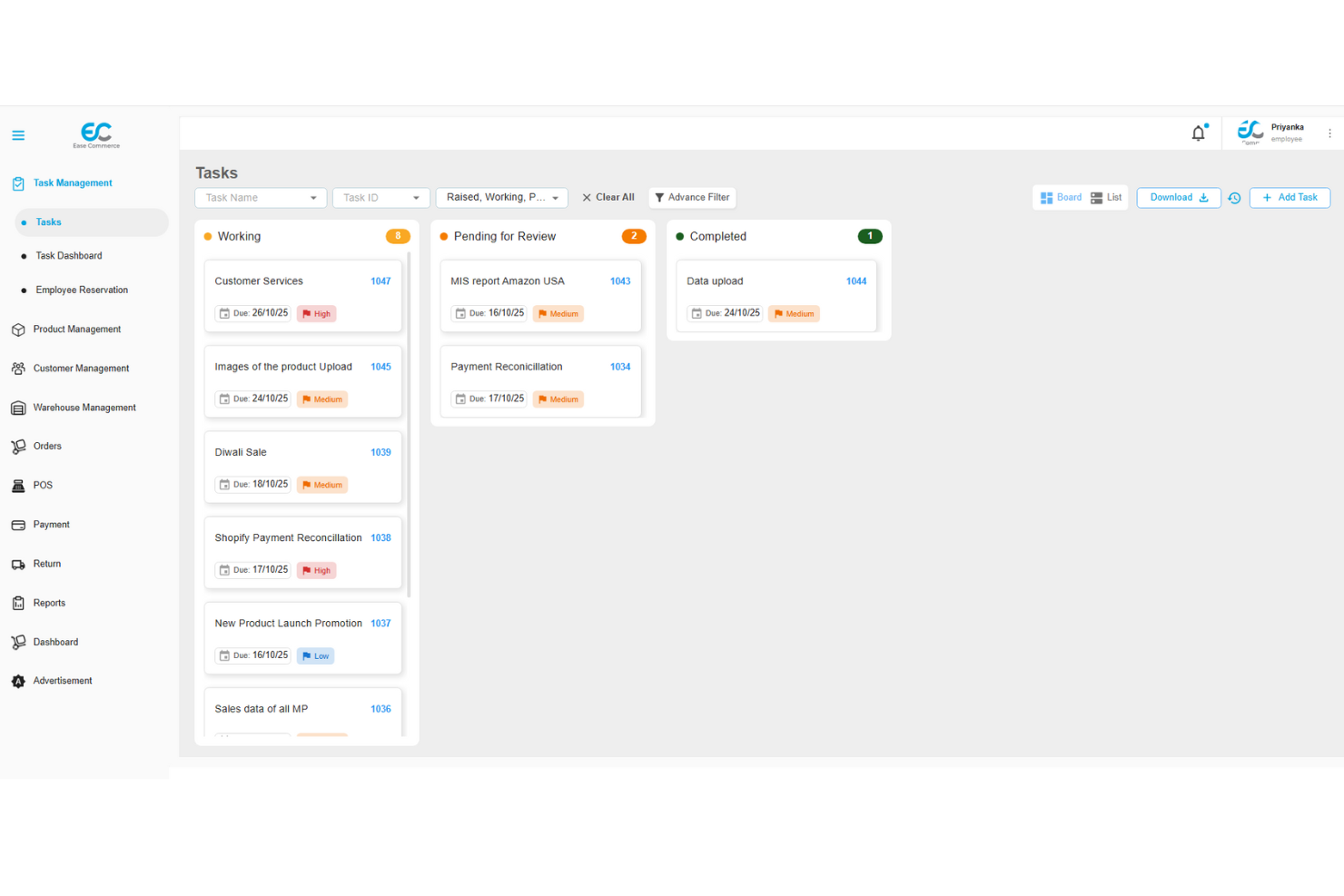Image resolution: width=1344 pixels, height=896 pixels.
Task: Open the POS section
Action: 42,485
